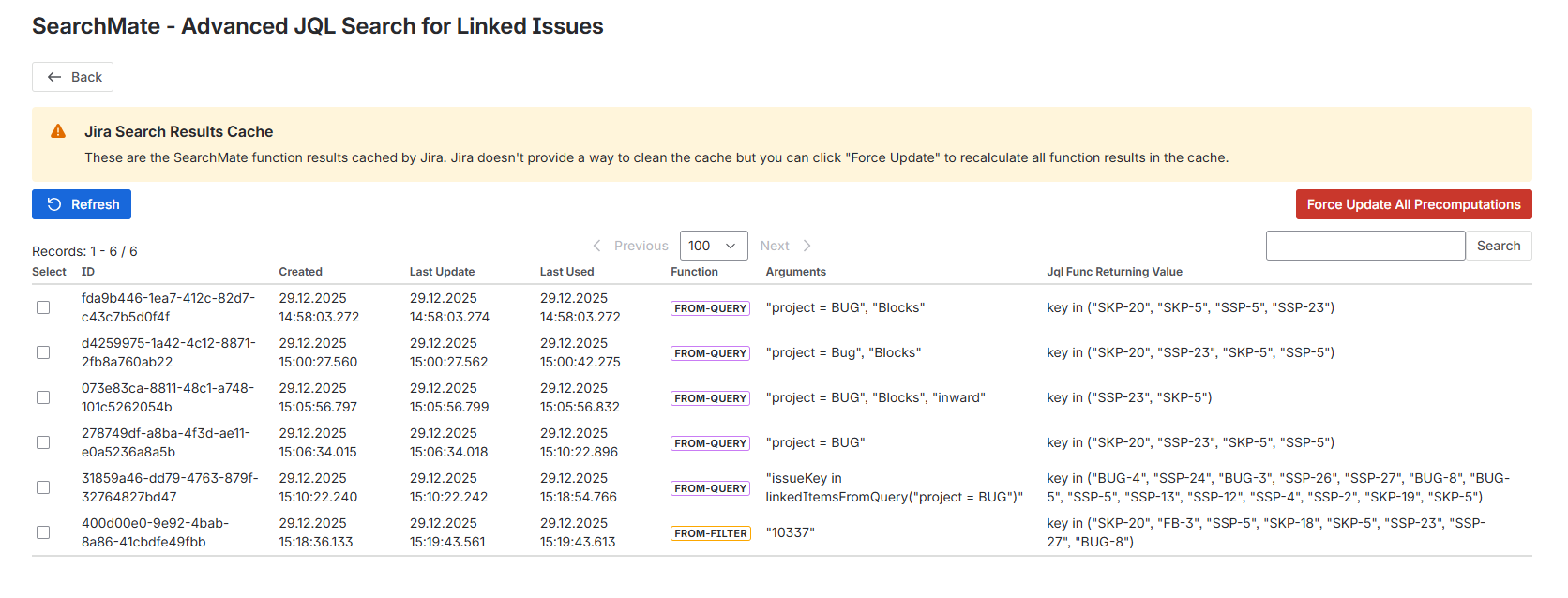Go to the Previous page
Viewport: 1568px width, 598px height.
(630, 246)
